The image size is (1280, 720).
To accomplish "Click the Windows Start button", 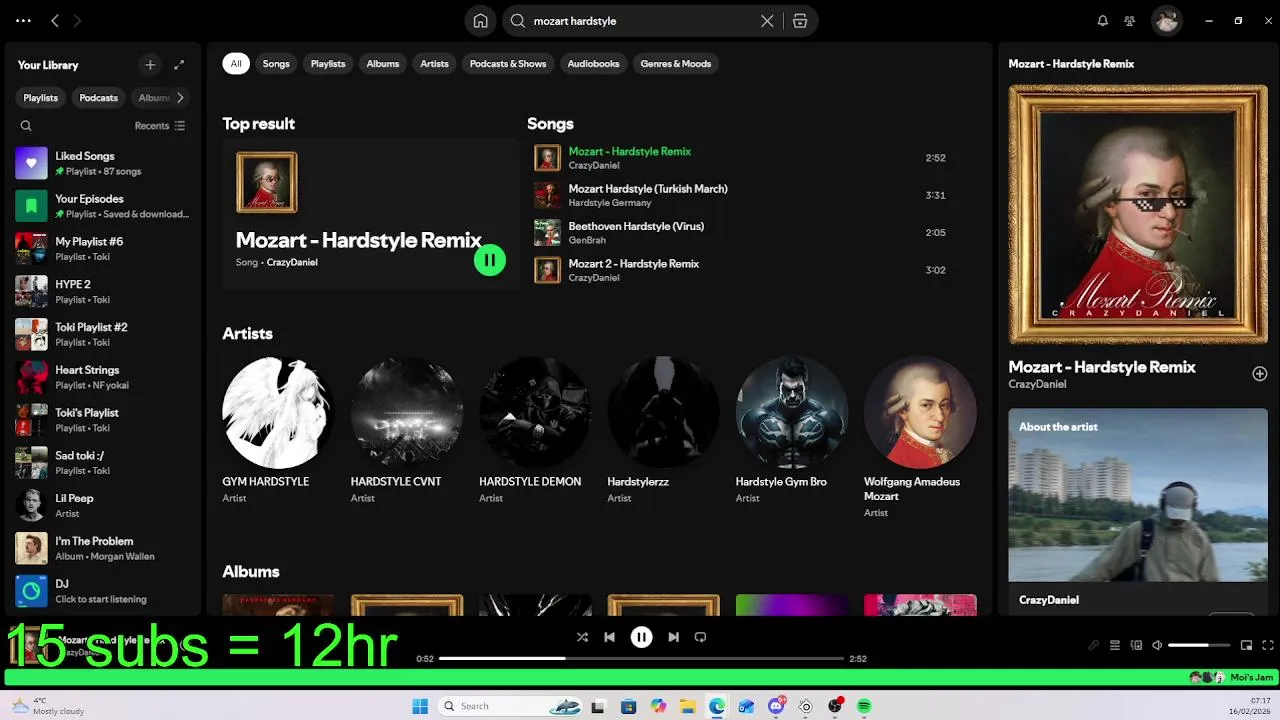I will pyautogui.click(x=420, y=706).
